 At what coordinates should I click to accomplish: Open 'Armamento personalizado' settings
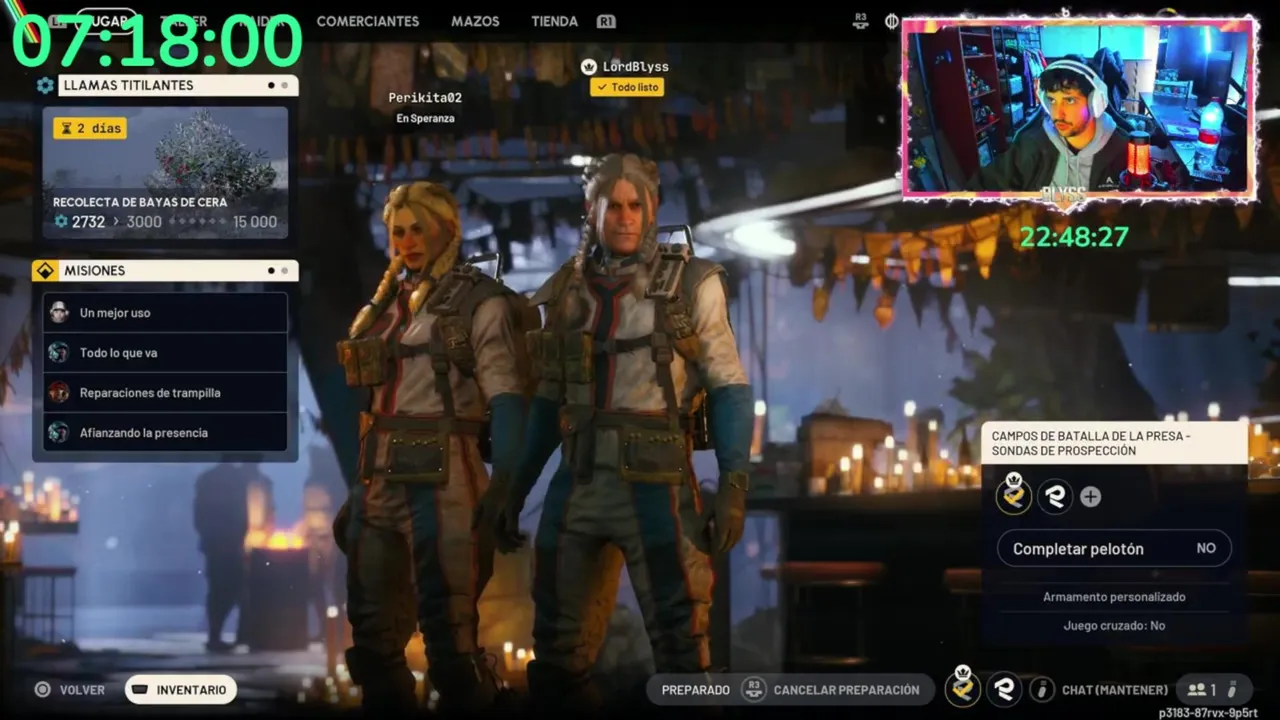(1114, 597)
